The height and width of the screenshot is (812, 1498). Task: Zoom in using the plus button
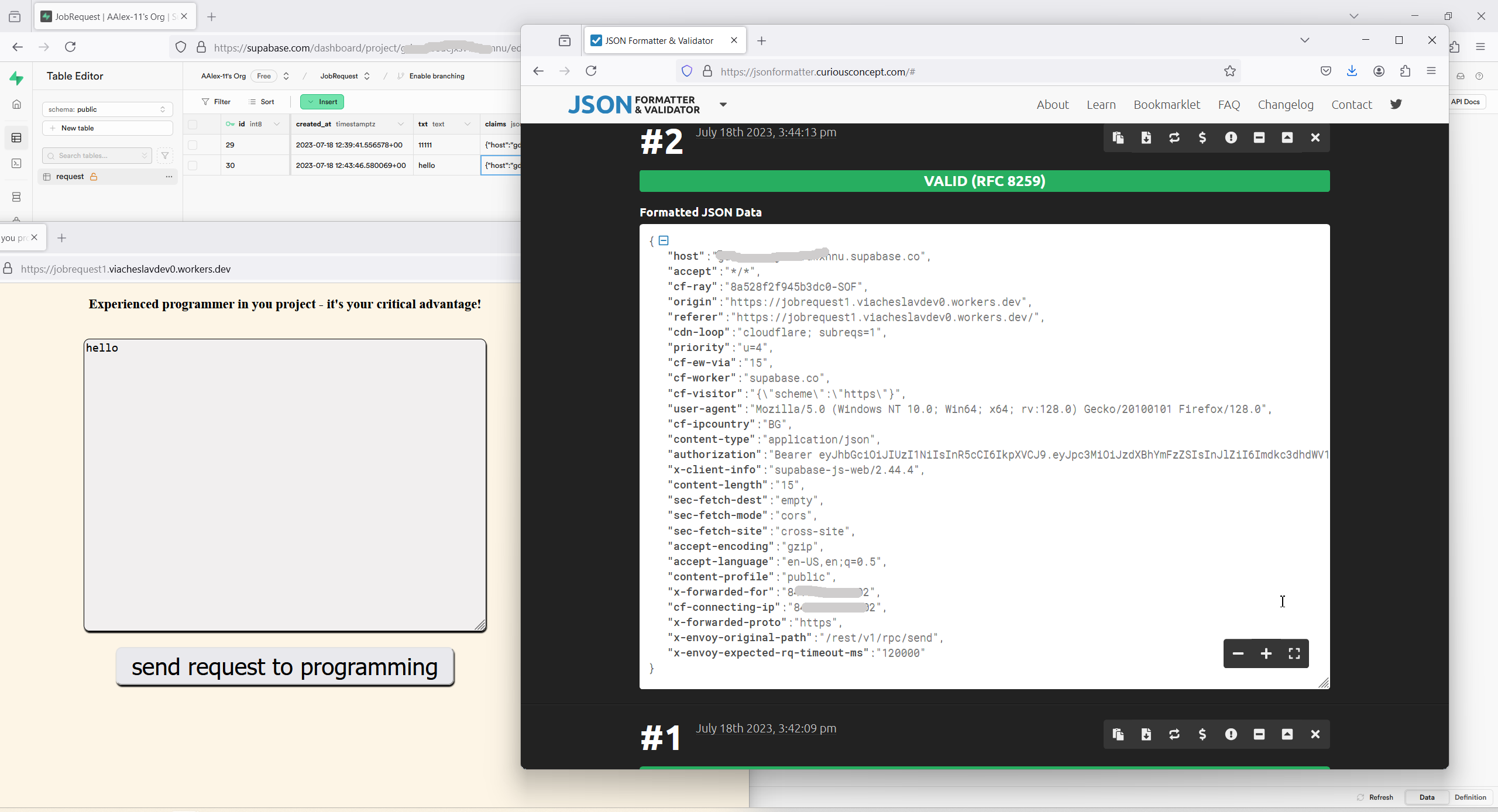[x=1266, y=653]
